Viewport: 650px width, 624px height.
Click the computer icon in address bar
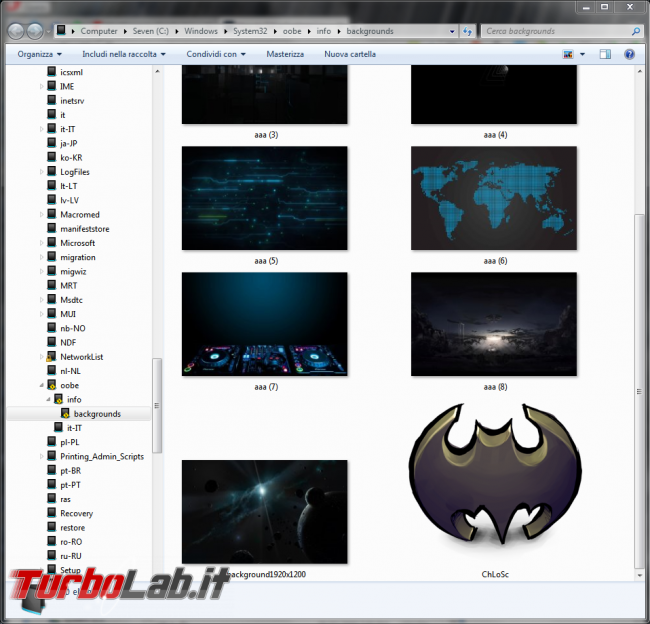point(61,30)
